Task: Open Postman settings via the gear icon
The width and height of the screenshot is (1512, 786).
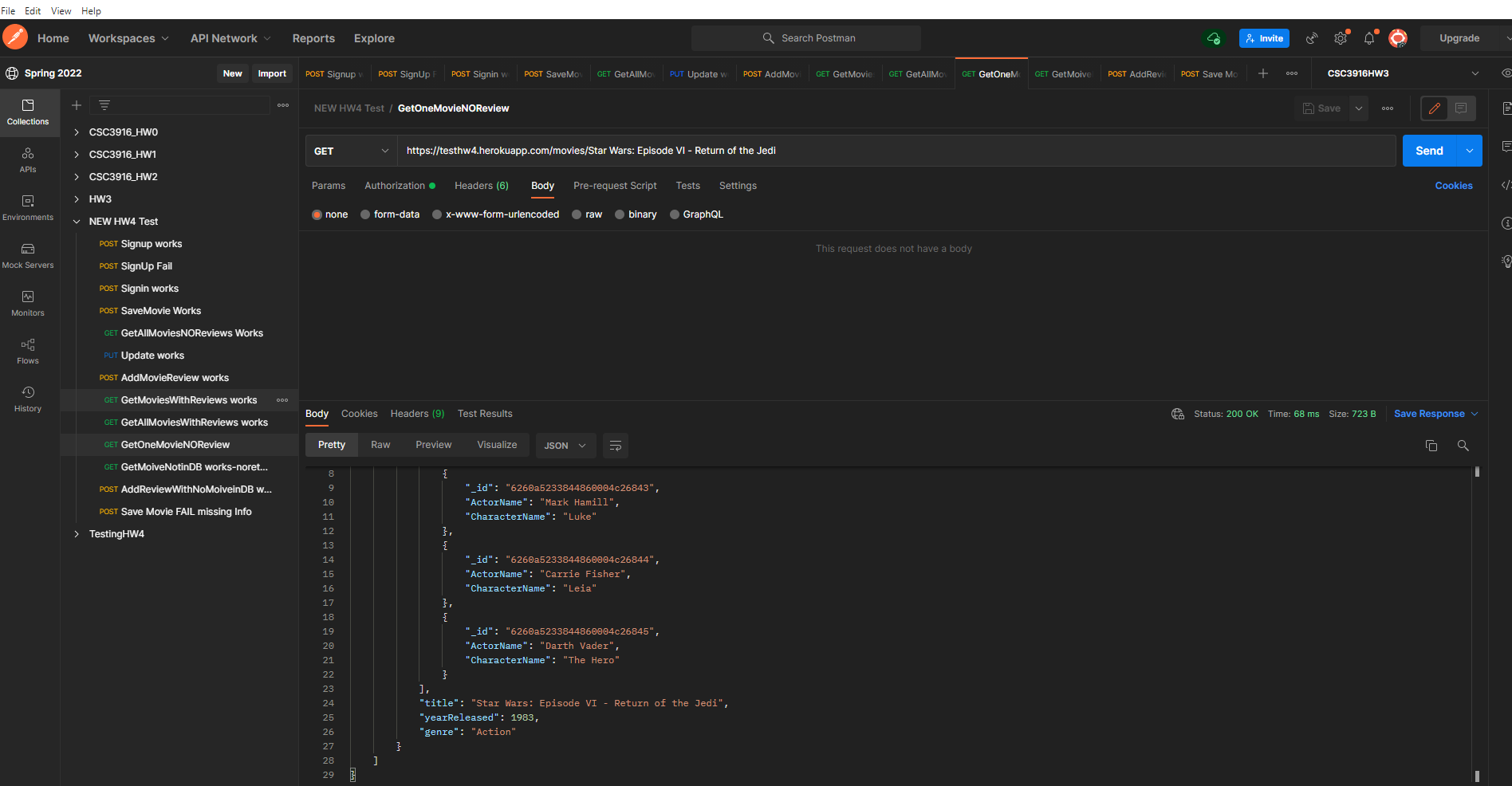Action: [1341, 37]
